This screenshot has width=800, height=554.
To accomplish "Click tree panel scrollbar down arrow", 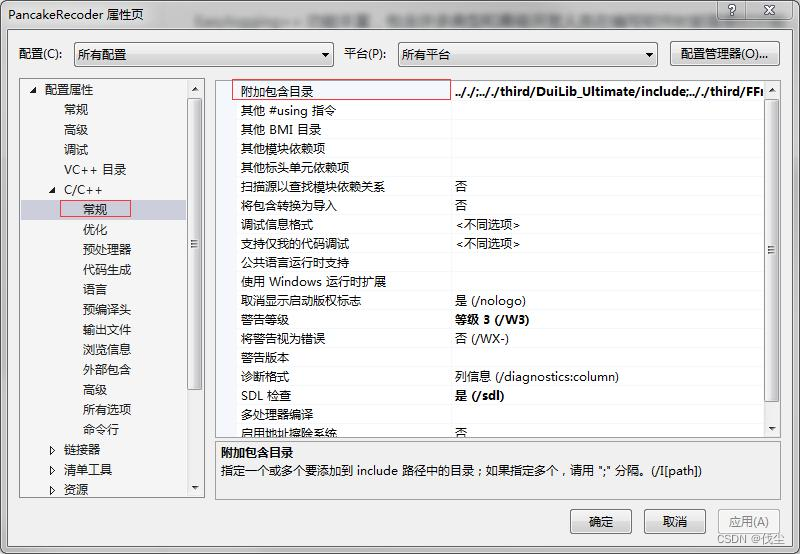I will point(195,488).
